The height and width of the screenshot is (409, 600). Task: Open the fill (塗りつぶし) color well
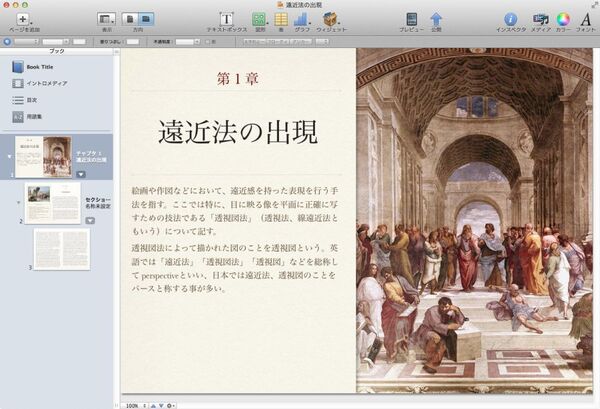pyautogui.click(x=133, y=42)
